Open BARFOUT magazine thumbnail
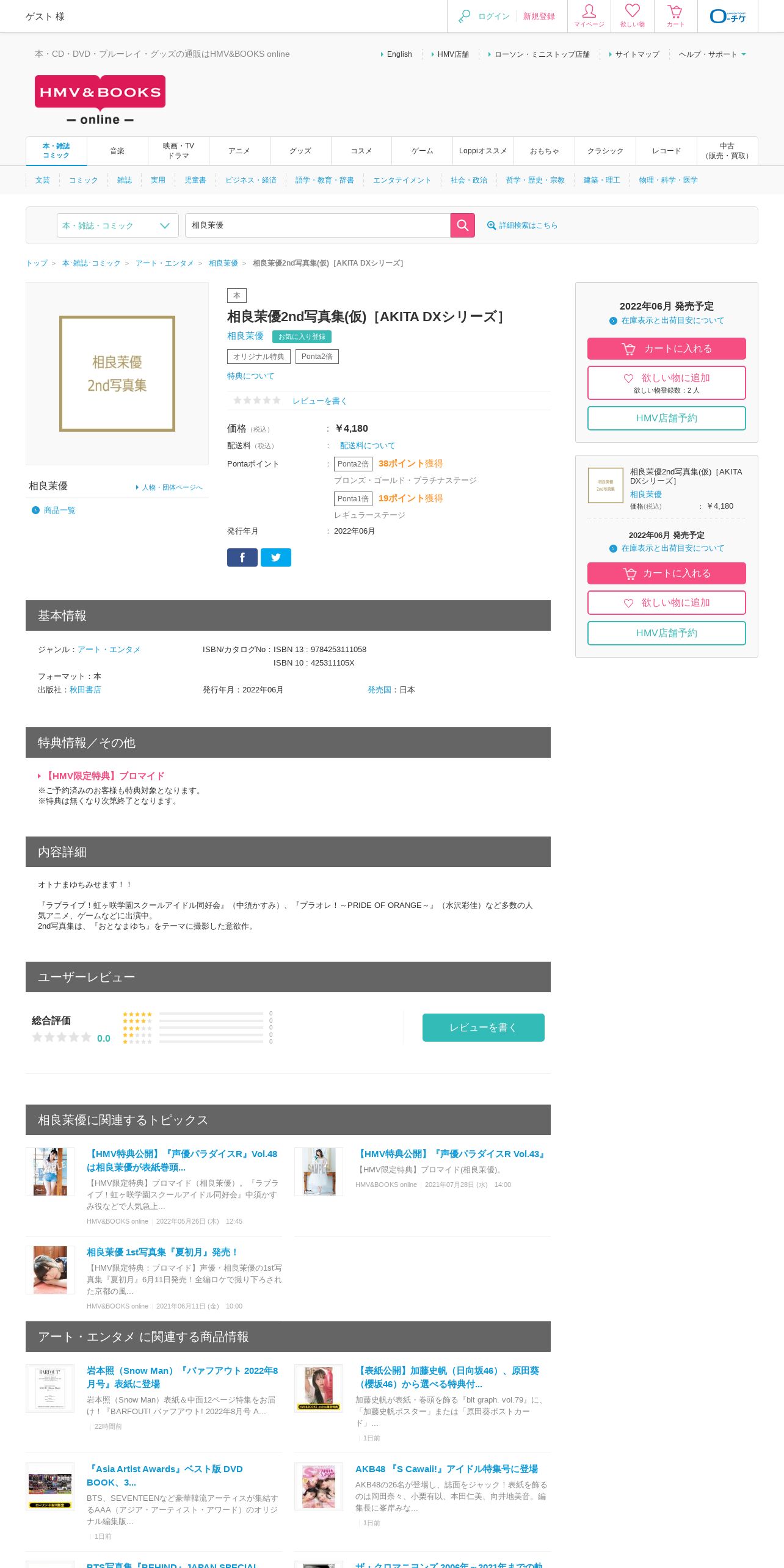This screenshot has height=1568, width=784. (x=50, y=1388)
